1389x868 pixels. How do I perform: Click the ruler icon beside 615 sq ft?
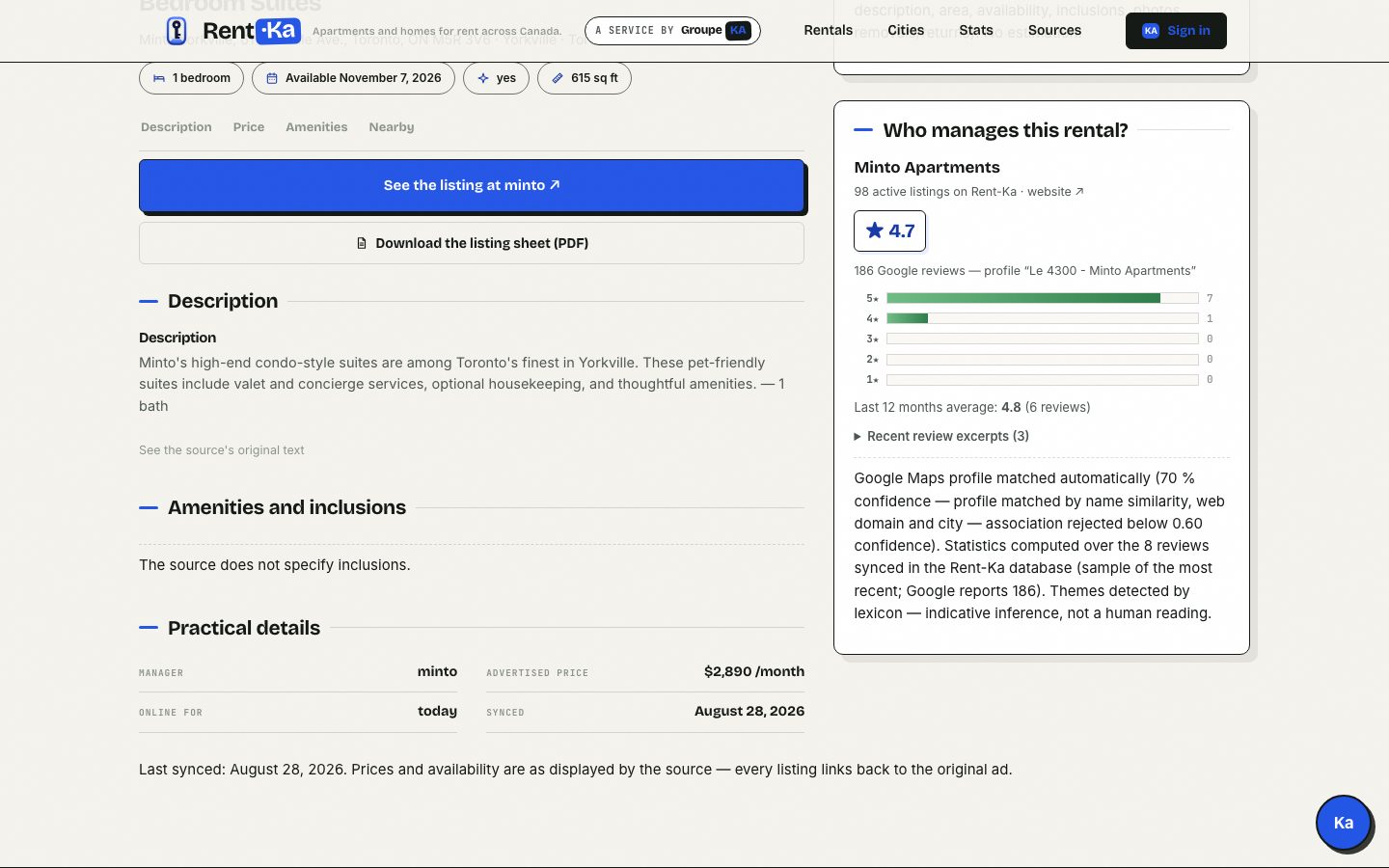pos(558,78)
